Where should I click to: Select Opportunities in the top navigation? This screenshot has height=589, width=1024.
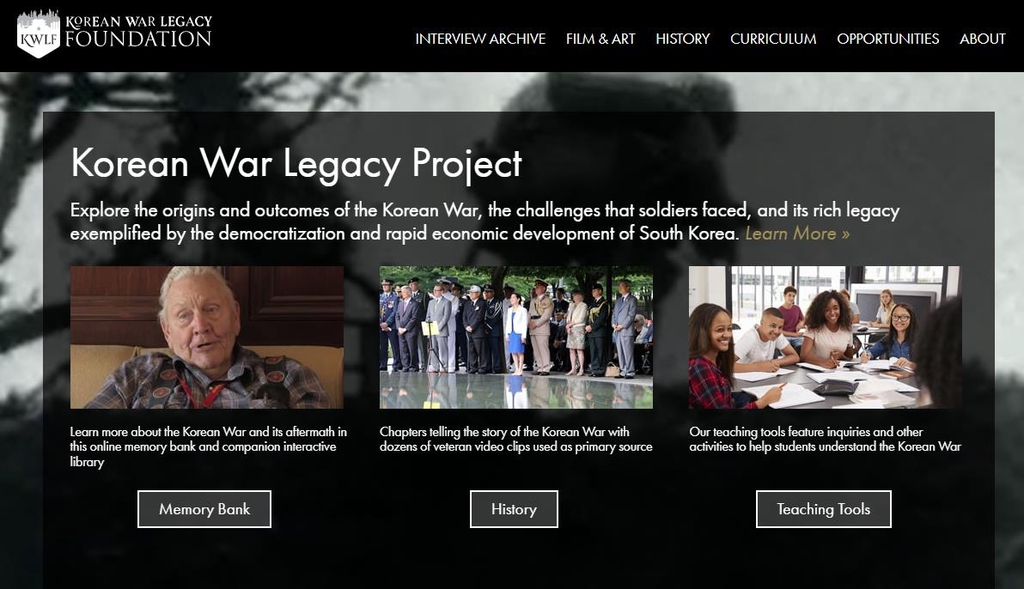888,39
